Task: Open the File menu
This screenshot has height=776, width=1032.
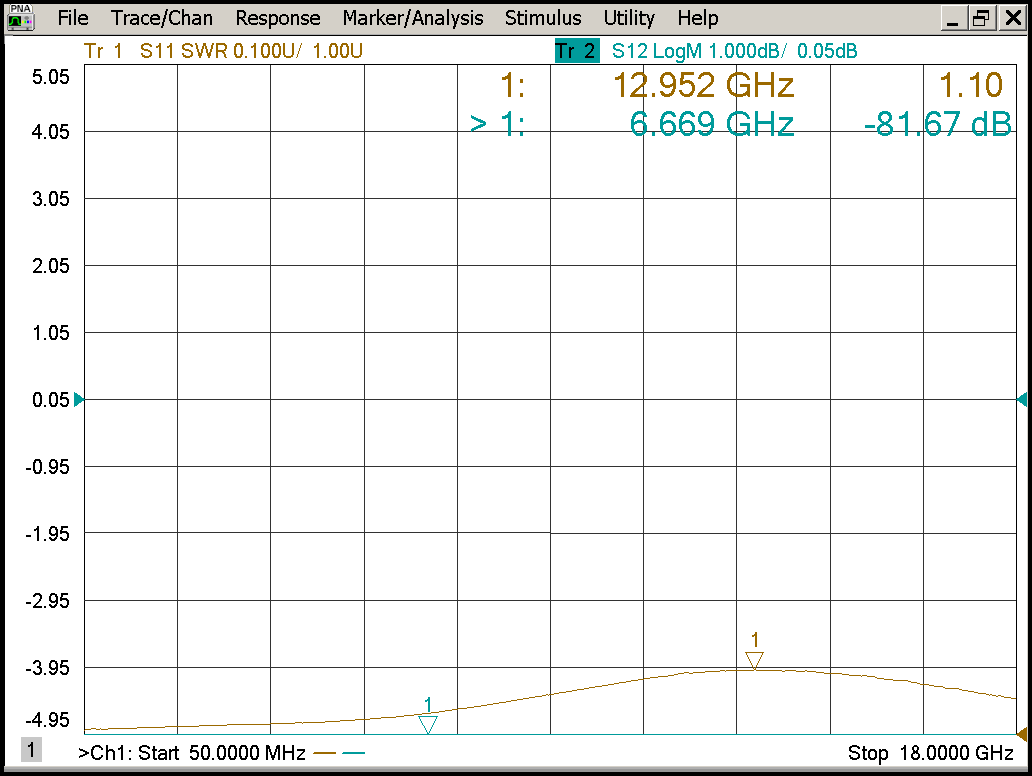Action: [72, 18]
